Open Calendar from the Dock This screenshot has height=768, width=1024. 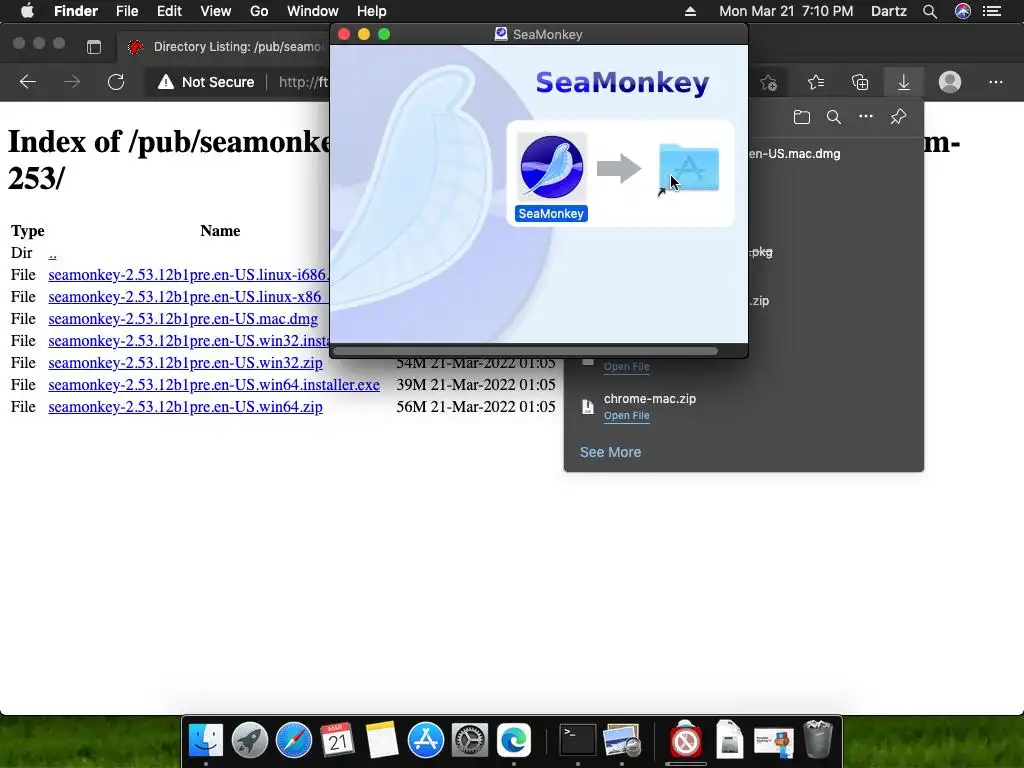[338, 740]
